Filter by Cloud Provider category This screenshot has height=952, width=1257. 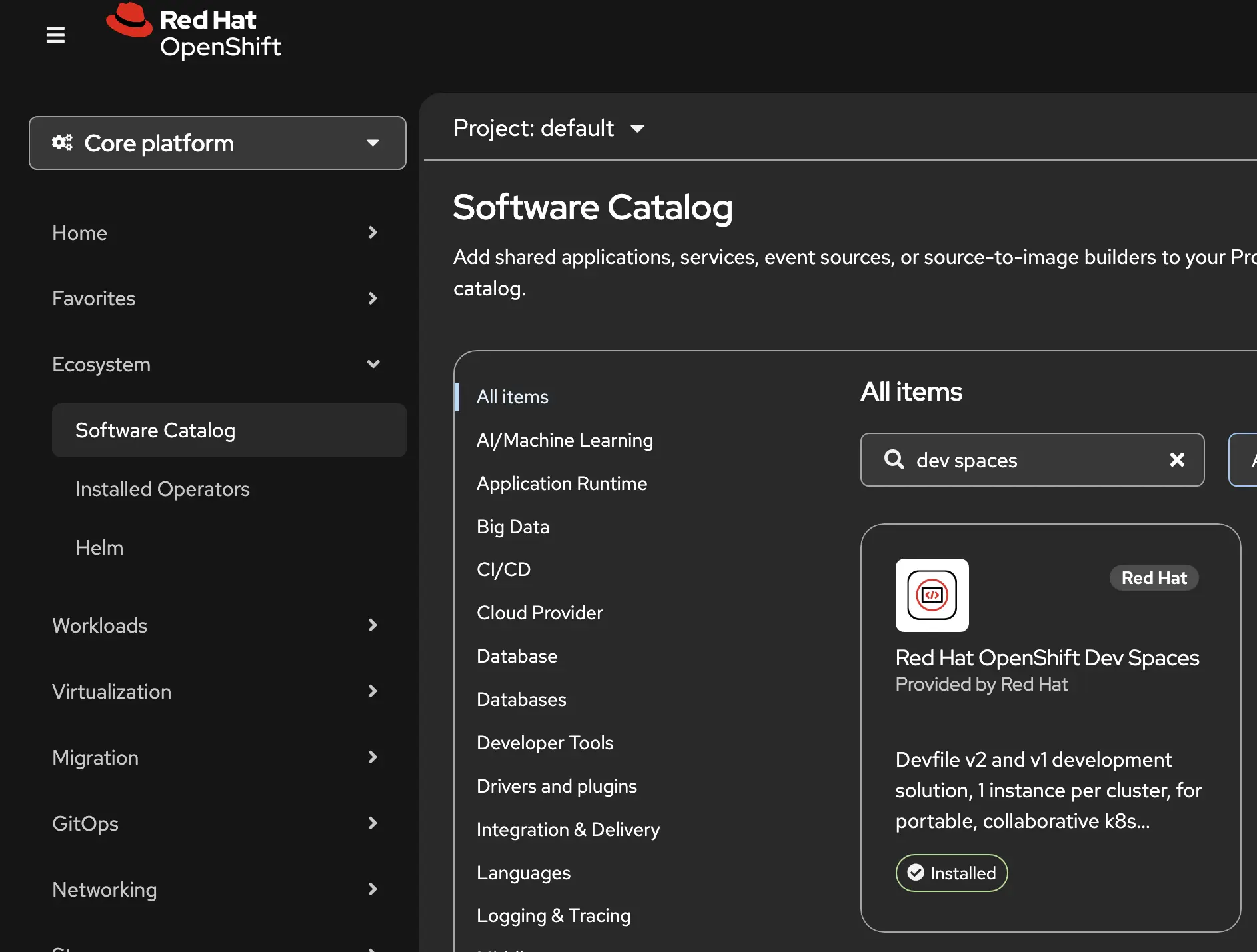539,613
